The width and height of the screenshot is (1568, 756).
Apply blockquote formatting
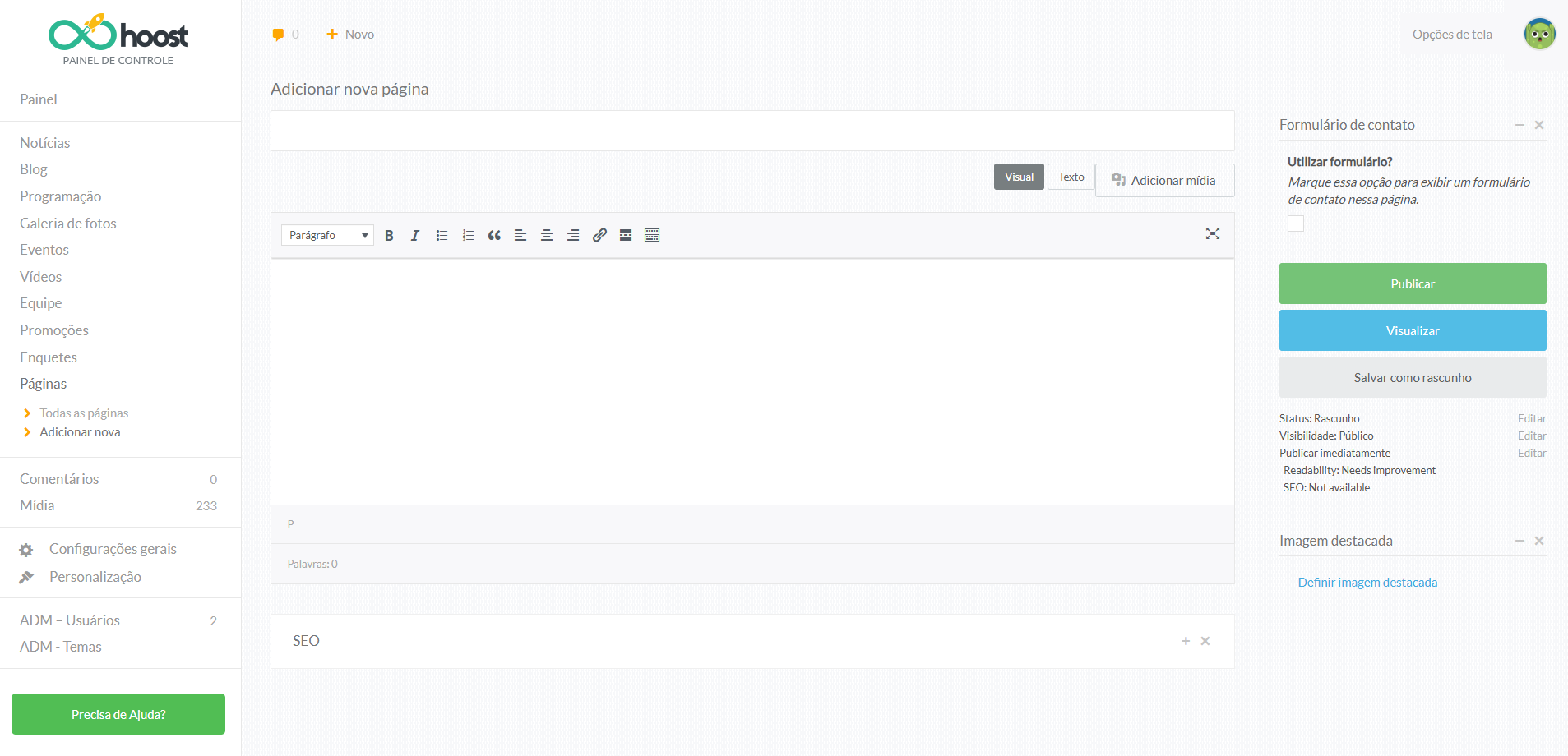point(494,236)
